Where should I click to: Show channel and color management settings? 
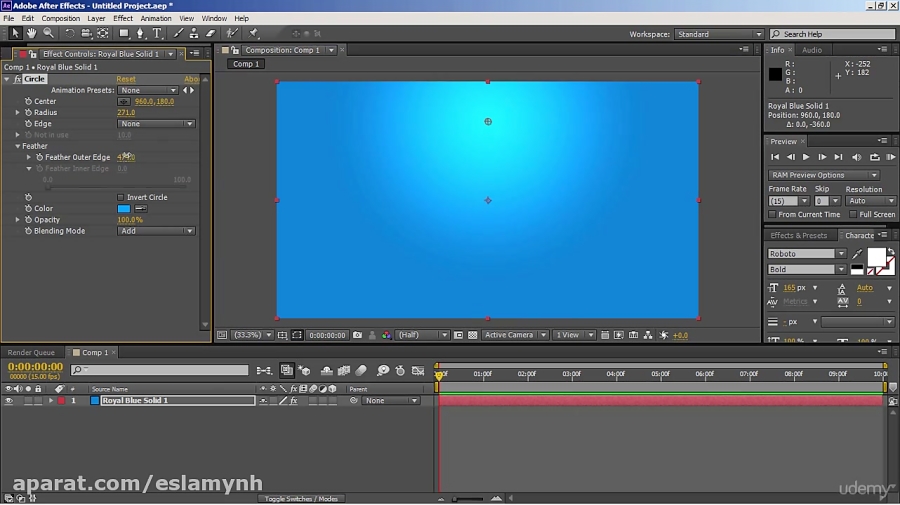(x=386, y=335)
